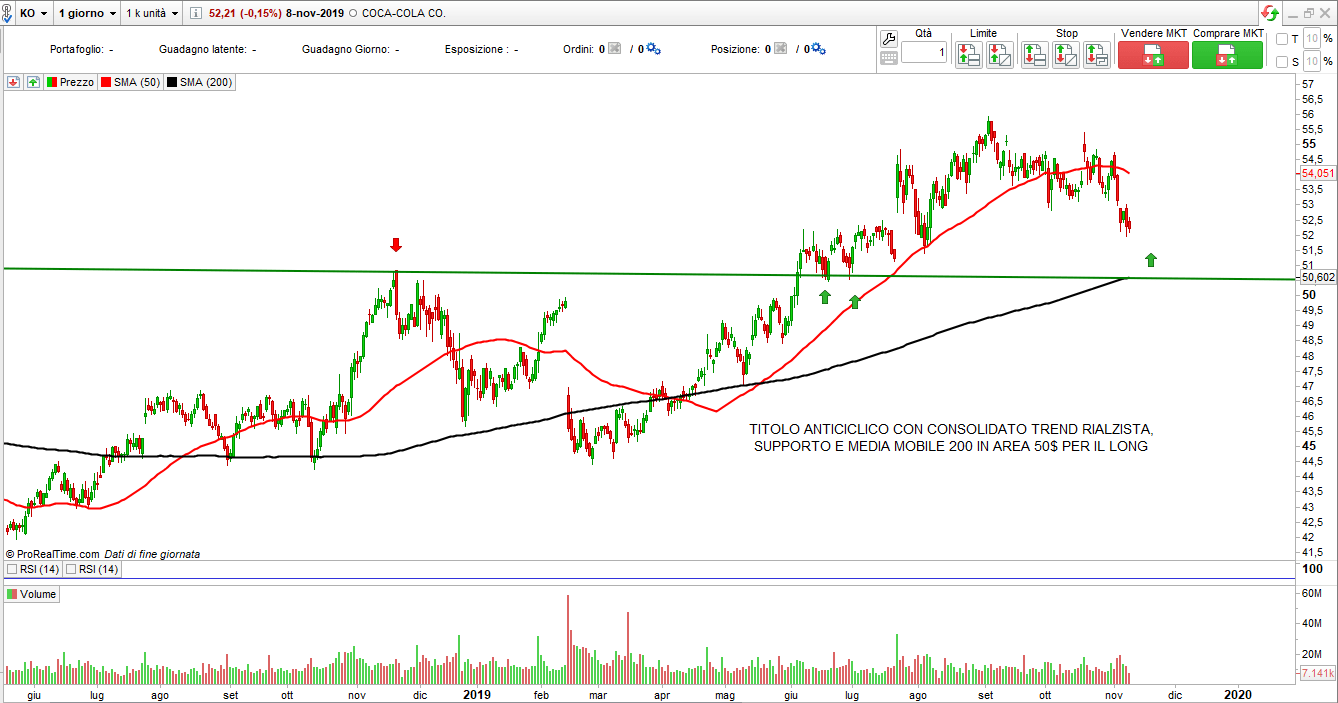Screen dimensions: 1338x703
Task: Click the Guadagno Giorno label
Action: (346, 49)
